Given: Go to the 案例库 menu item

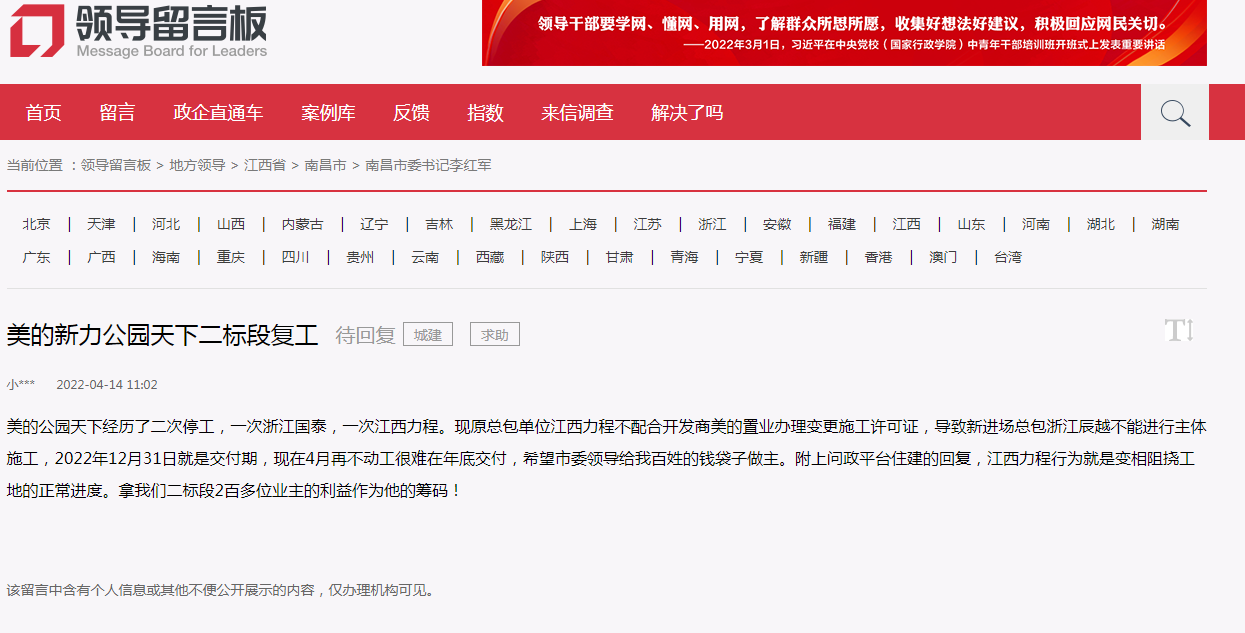Looking at the screenshot, I should [328, 113].
